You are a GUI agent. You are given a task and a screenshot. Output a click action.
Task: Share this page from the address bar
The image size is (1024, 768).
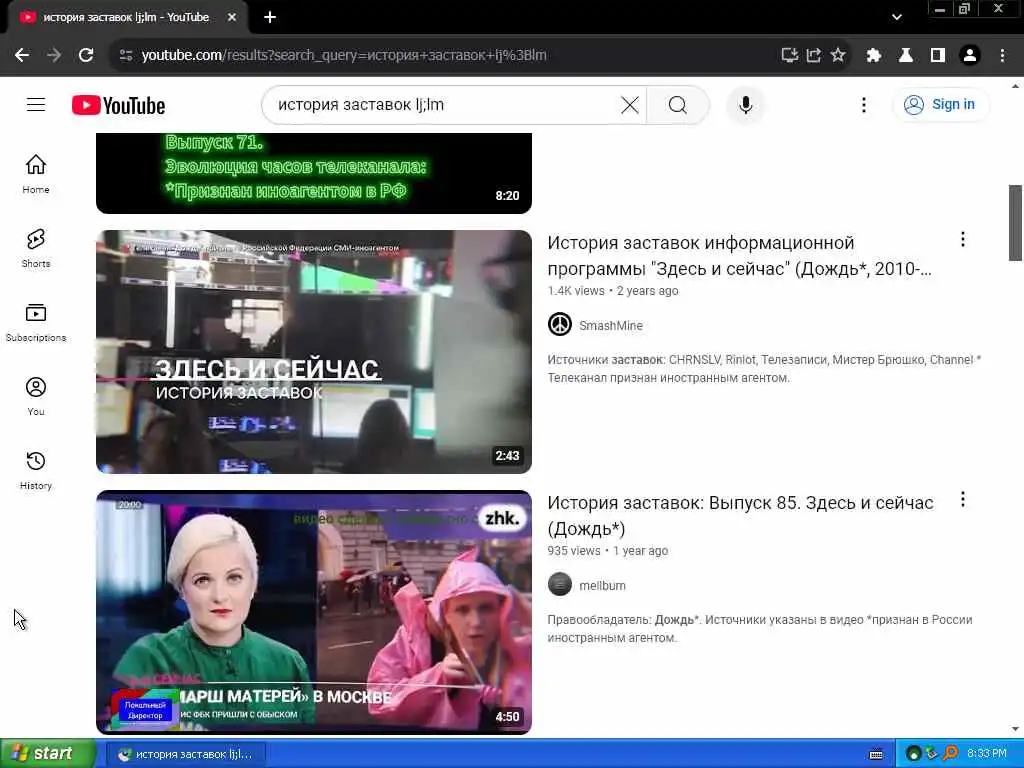(814, 56)
